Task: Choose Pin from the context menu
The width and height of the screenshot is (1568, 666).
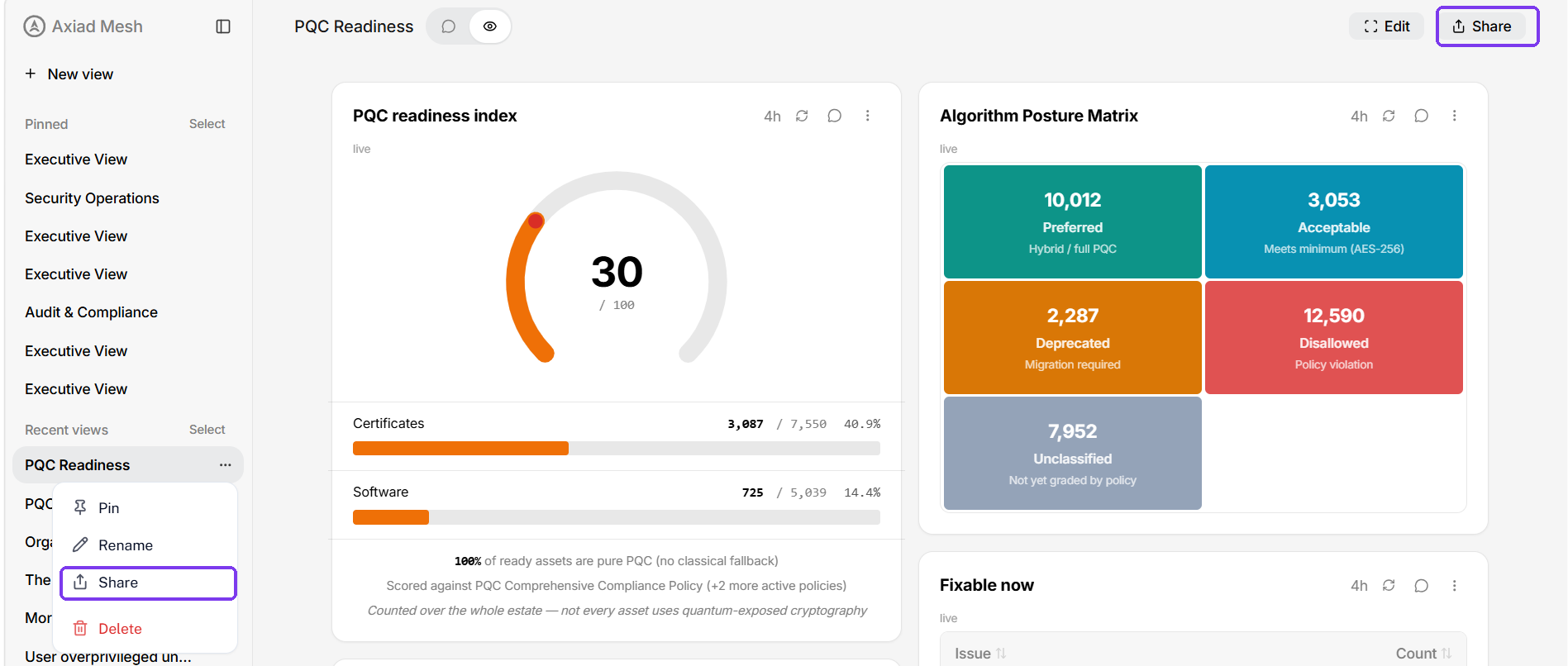Action: pyautogui.click(x=145, y=507)
